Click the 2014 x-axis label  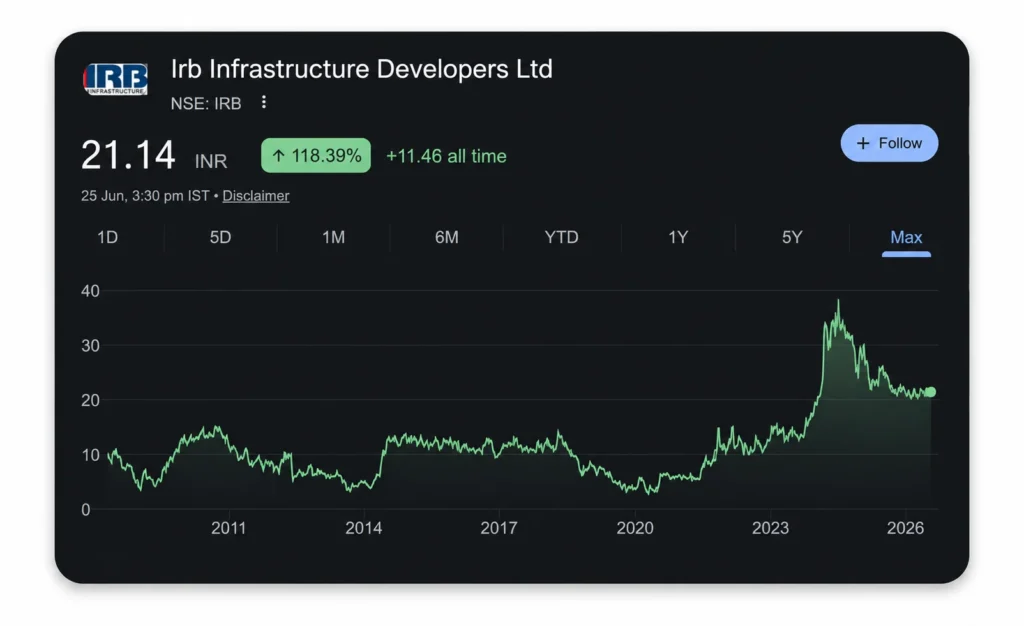(x=364, y=528)
